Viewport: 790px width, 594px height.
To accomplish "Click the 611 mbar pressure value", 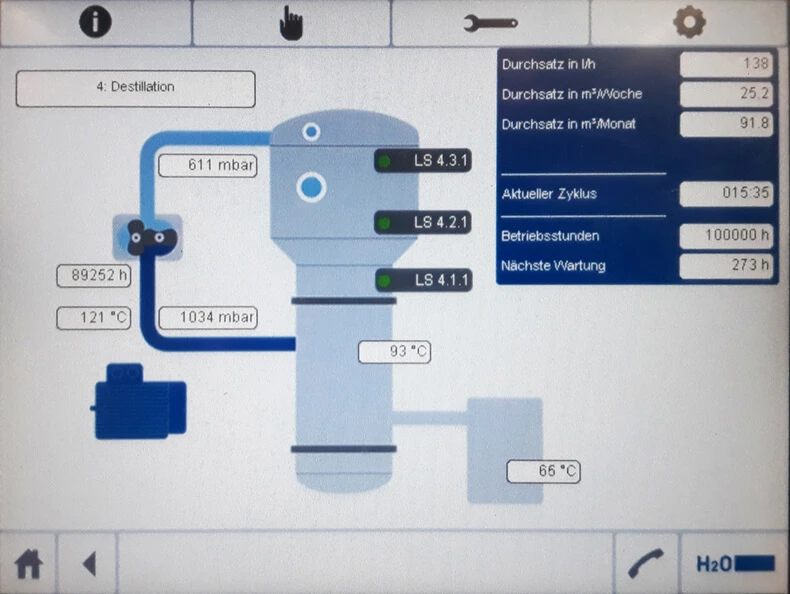I will point(208,165).
